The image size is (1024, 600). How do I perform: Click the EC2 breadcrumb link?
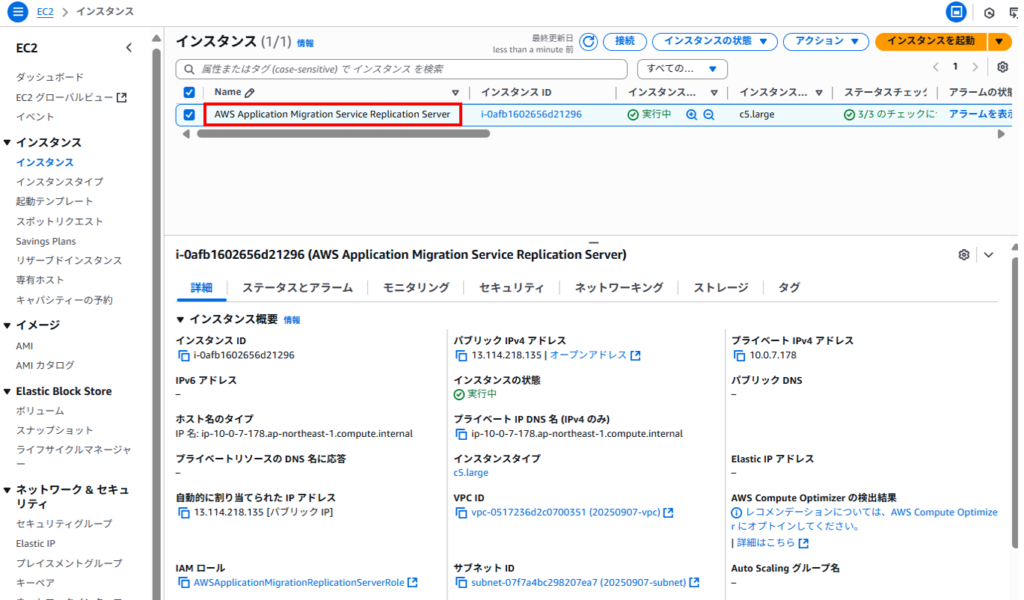[45, 12]
